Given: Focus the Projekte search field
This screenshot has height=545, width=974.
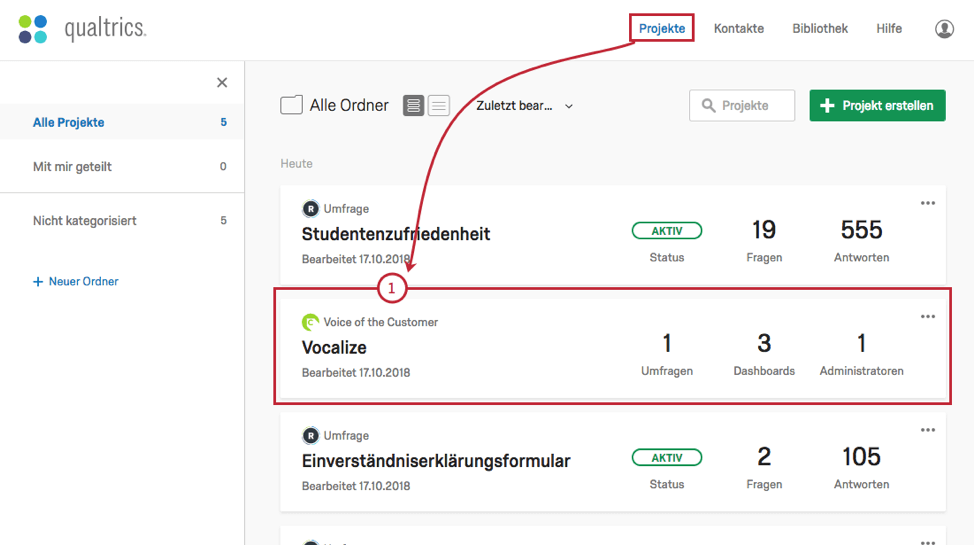Looking at the screenshot, I should pos(742,106).
